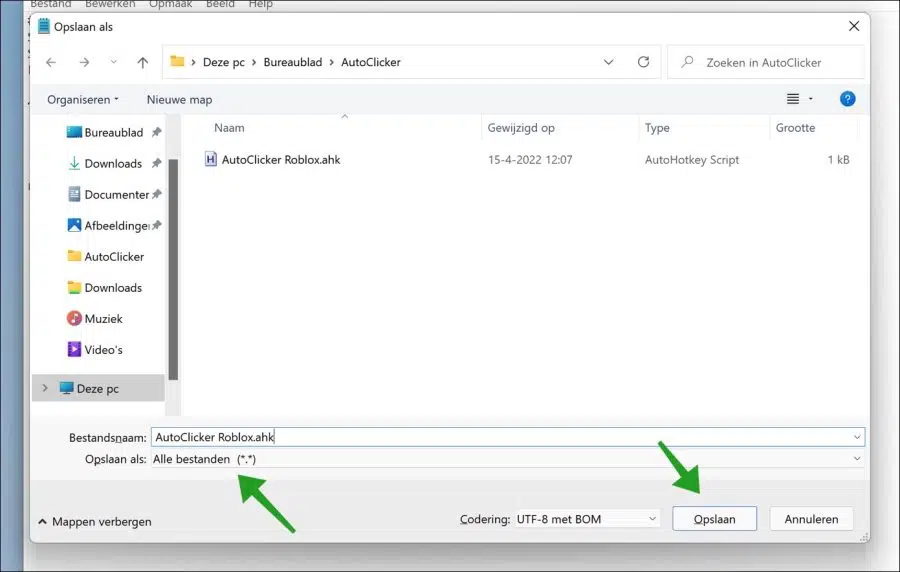Open the Organiseren menu
The image size is (900, 572).
point(83,99)
